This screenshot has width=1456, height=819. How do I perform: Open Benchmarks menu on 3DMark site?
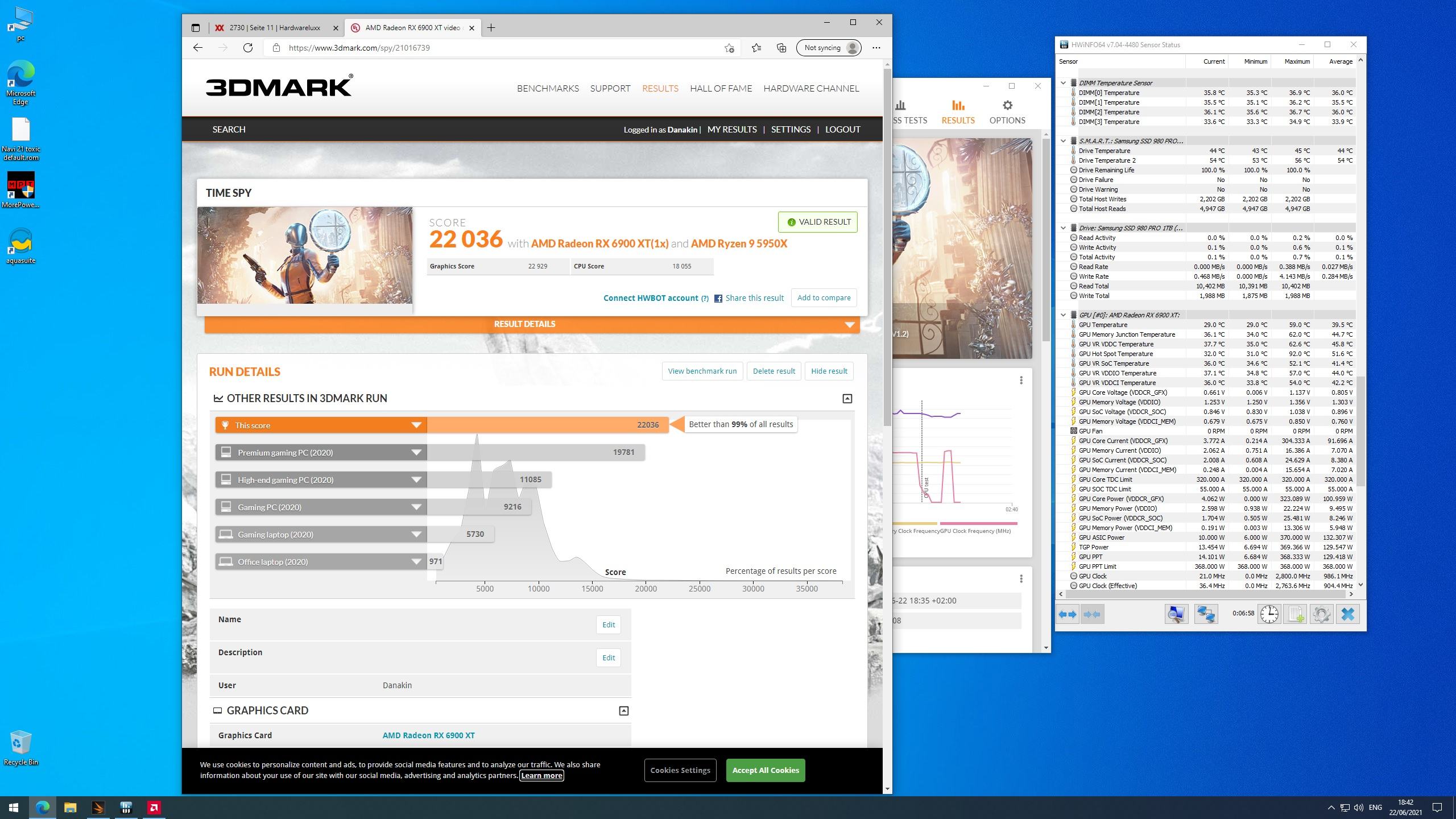point(548,88)
